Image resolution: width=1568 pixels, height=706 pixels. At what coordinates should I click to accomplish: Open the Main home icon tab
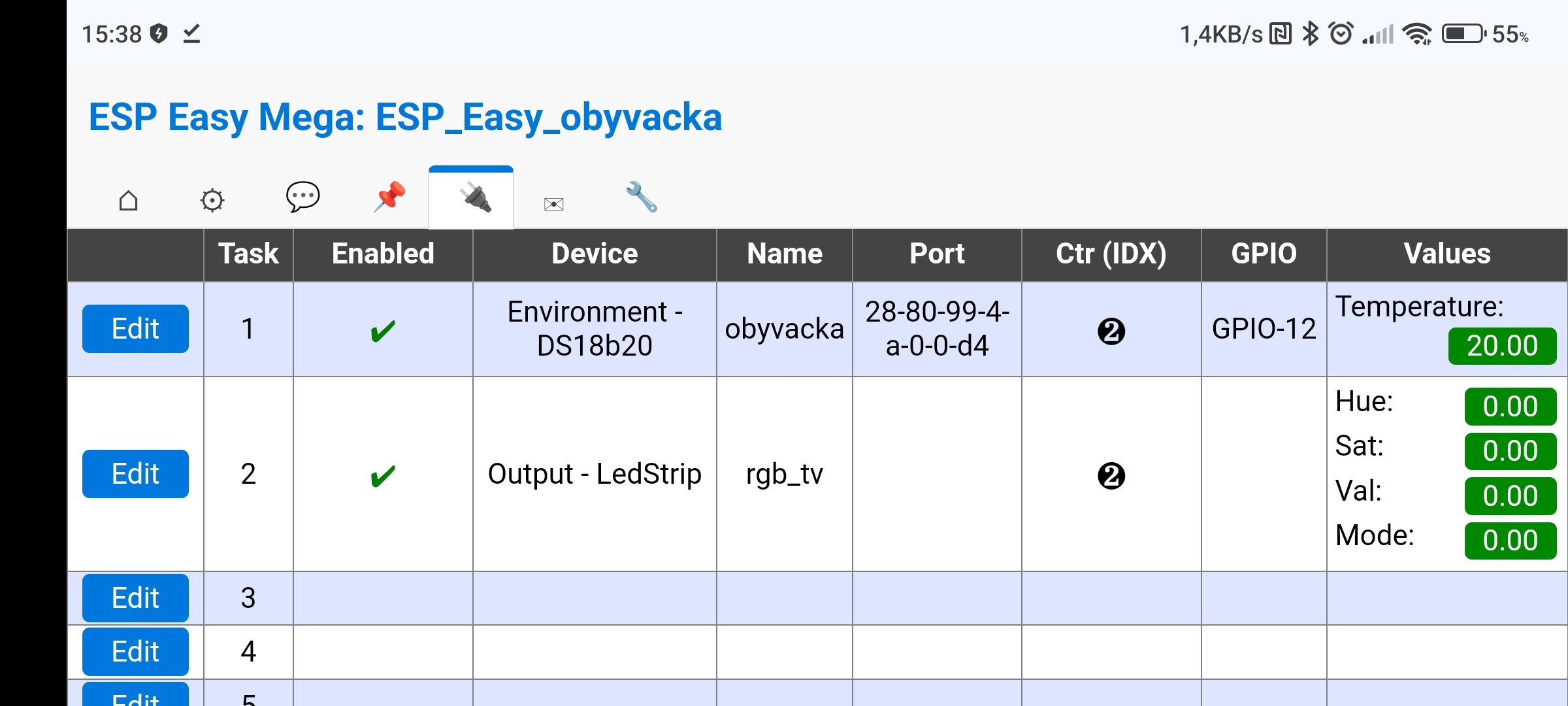[129, 200]
